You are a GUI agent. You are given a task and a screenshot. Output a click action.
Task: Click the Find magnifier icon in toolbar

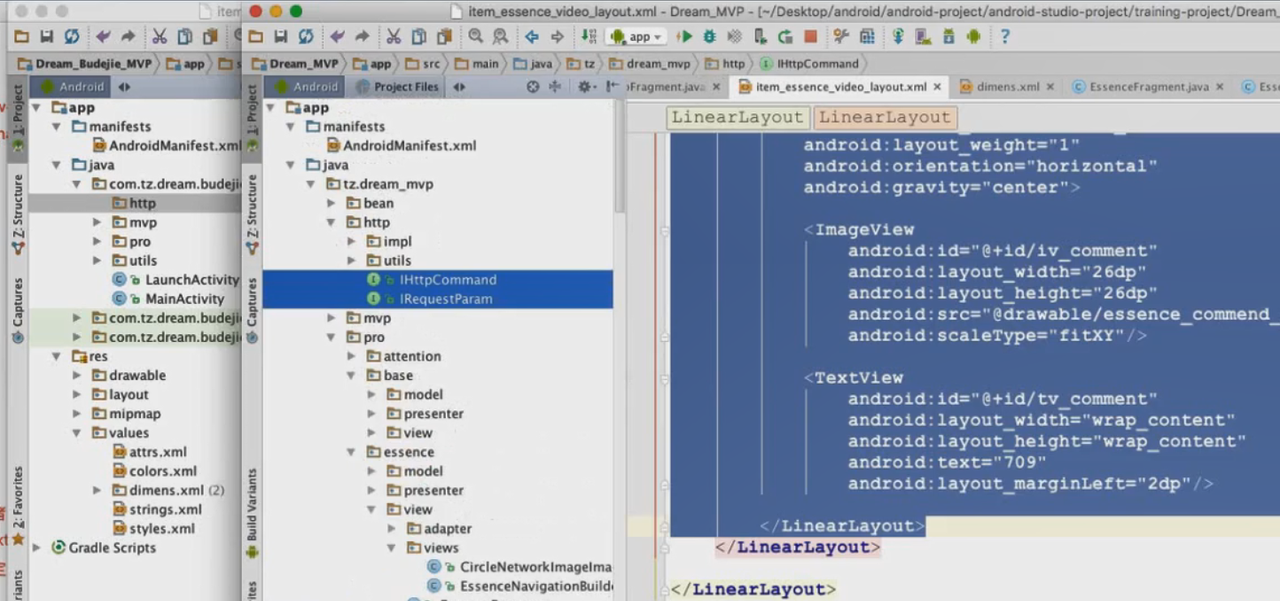tap(475, 37)
